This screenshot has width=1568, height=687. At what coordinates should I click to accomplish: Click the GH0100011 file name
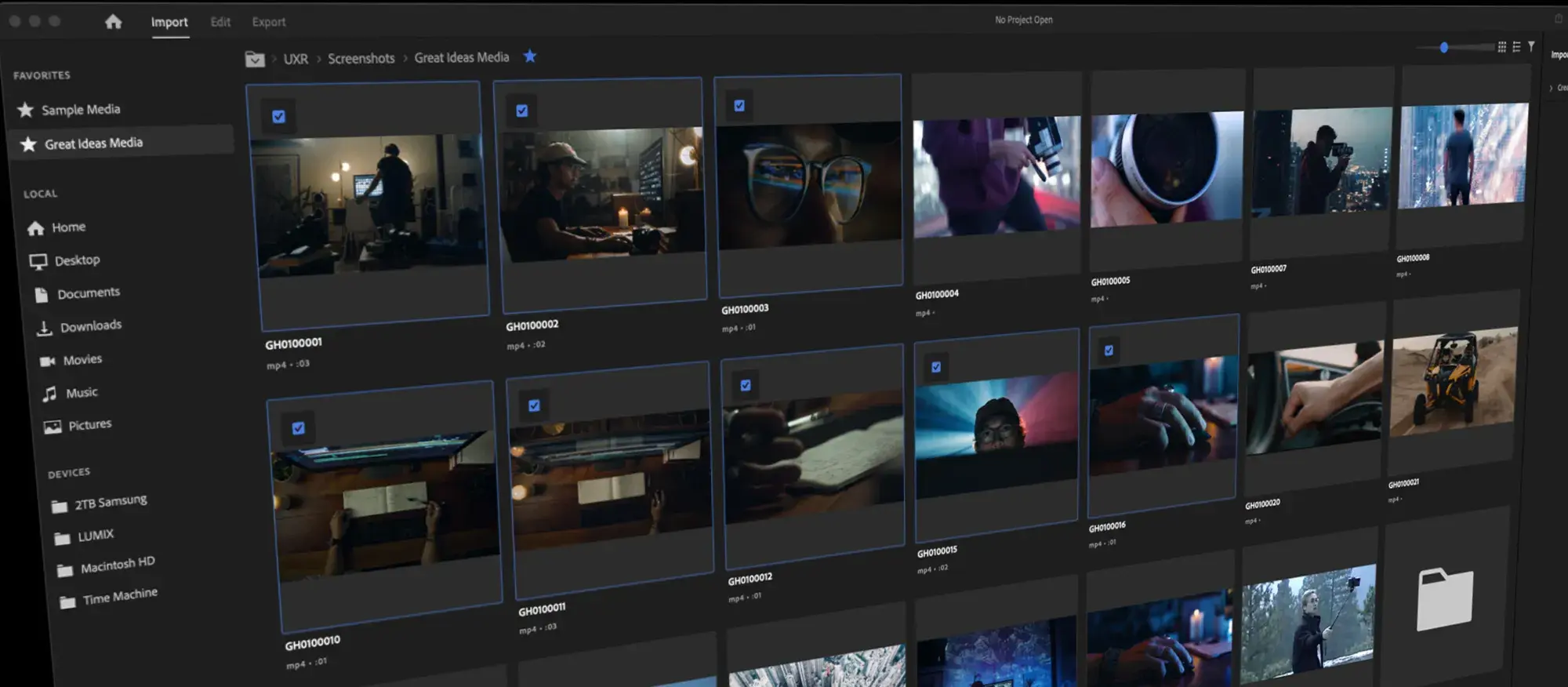coord(542,609)
